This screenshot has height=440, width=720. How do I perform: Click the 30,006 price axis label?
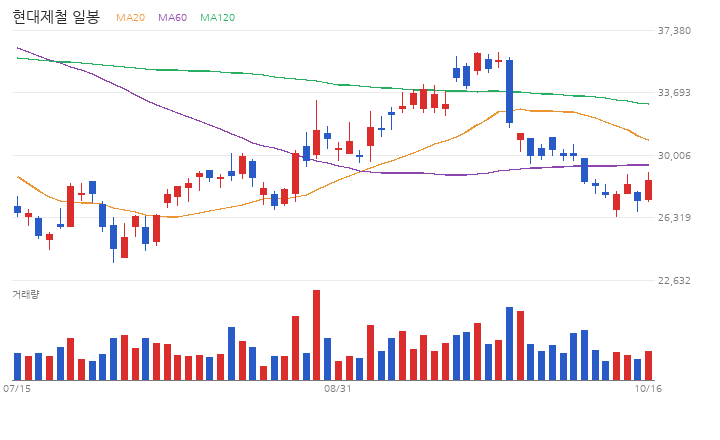tap(674, 156)
